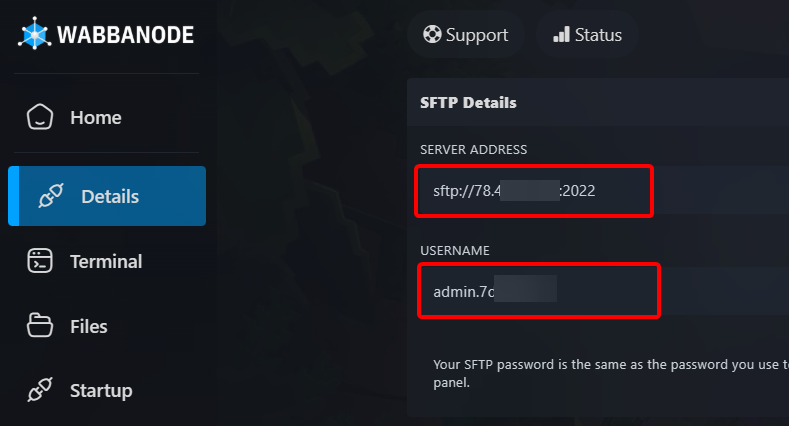The height and width of the screenshot is (426, 789).
Task: Click the Status bar-chart icon
Action: [x=561, y=35]
